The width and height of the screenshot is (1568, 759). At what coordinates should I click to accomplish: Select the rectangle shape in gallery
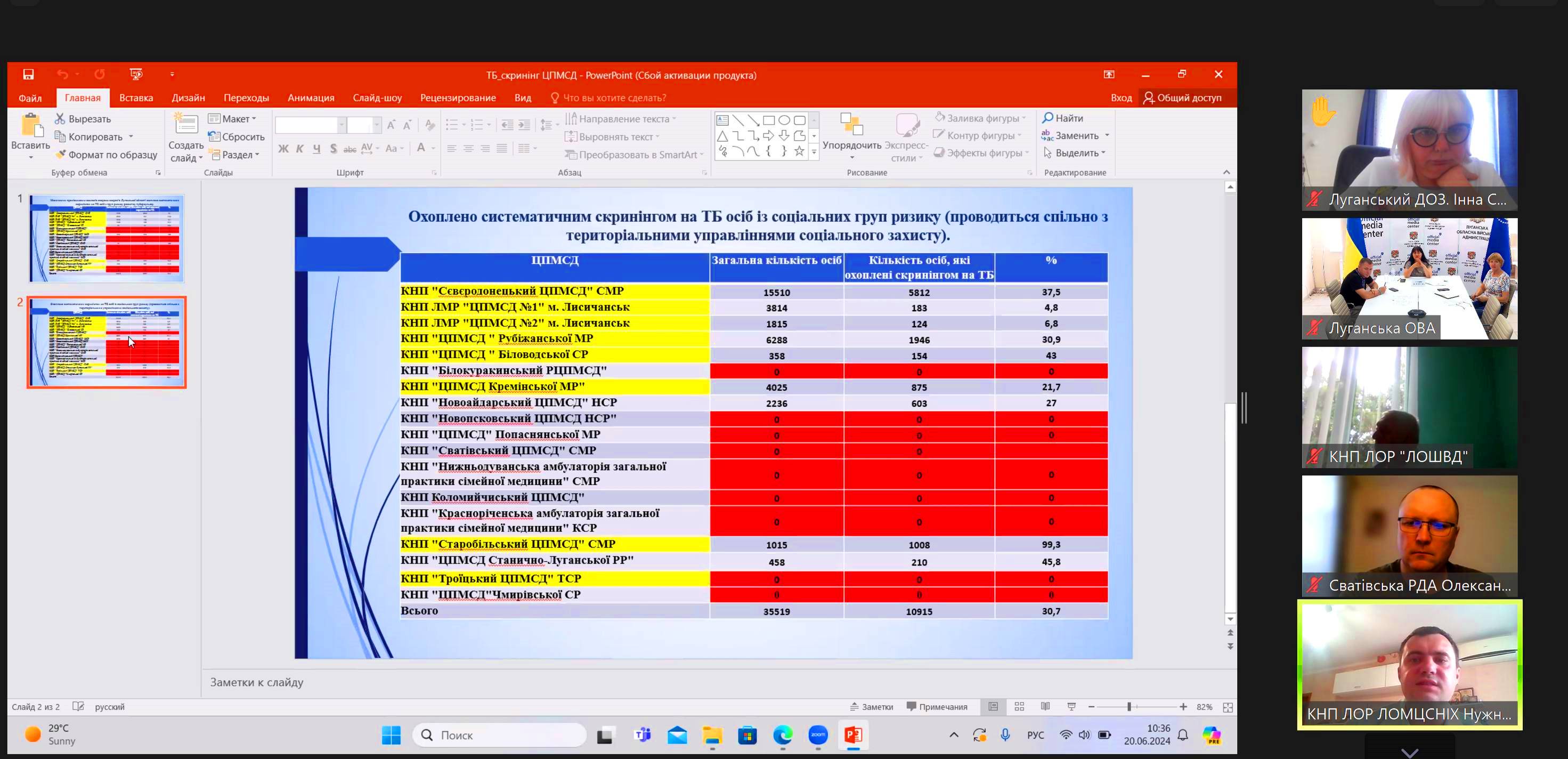pyautogui.click(x=769, y=120)
